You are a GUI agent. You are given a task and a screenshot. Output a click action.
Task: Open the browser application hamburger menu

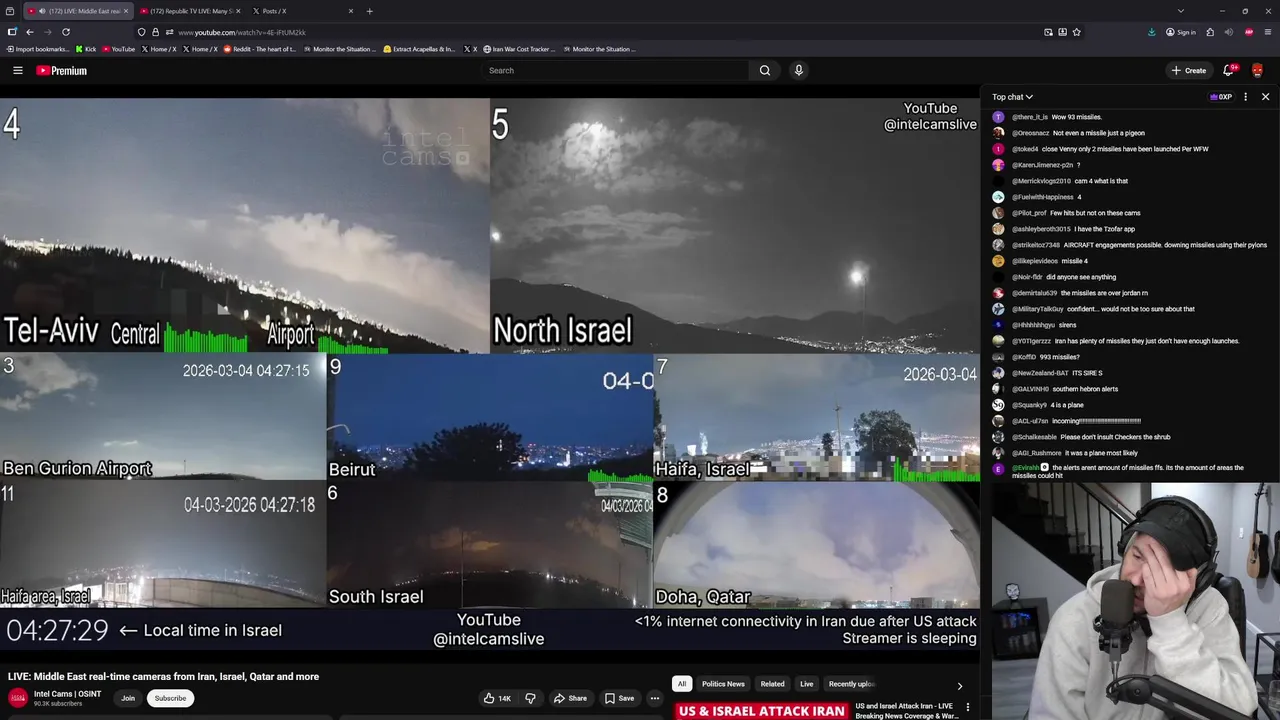(x=1267, y=32)
